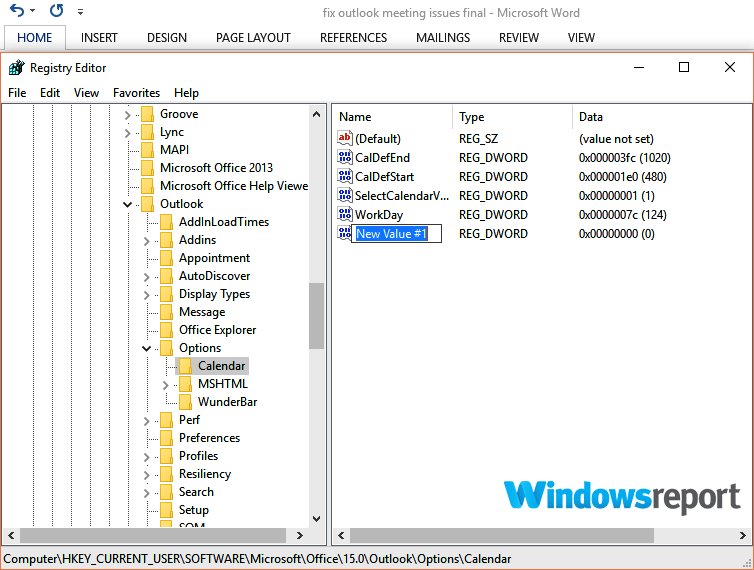Expand the Resiliency tree node
The height and width of the screenshot is (570, 754).
tap(147, 475)
